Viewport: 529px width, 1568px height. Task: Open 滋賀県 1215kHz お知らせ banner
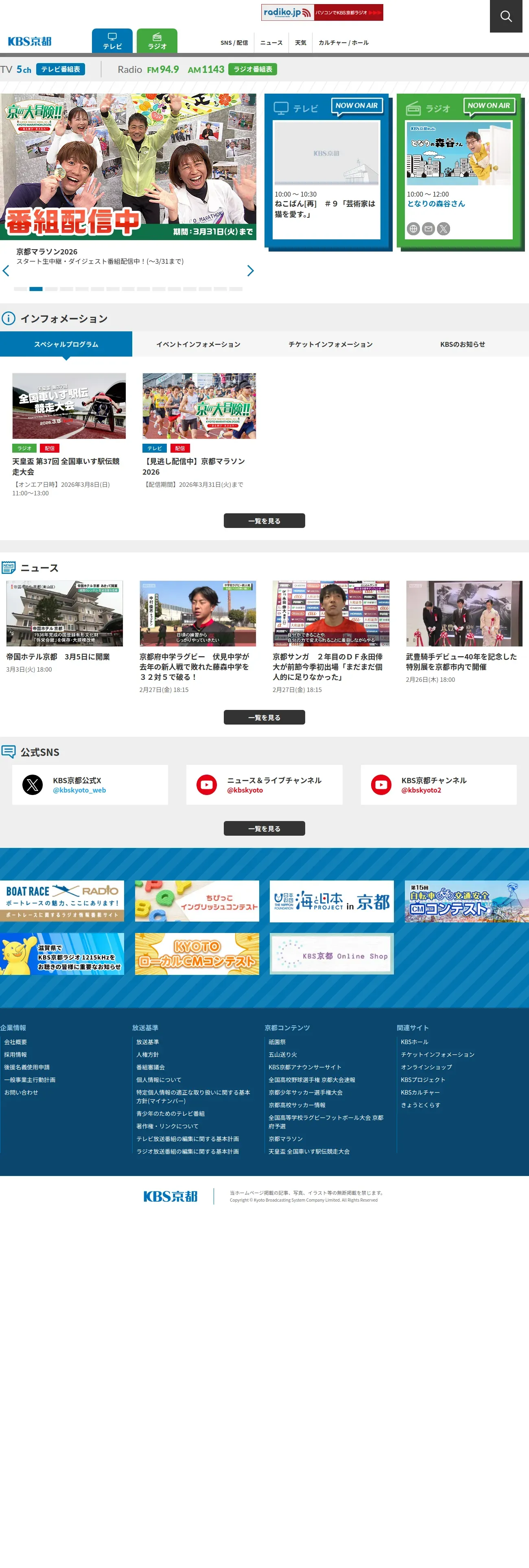pos(62,954)
